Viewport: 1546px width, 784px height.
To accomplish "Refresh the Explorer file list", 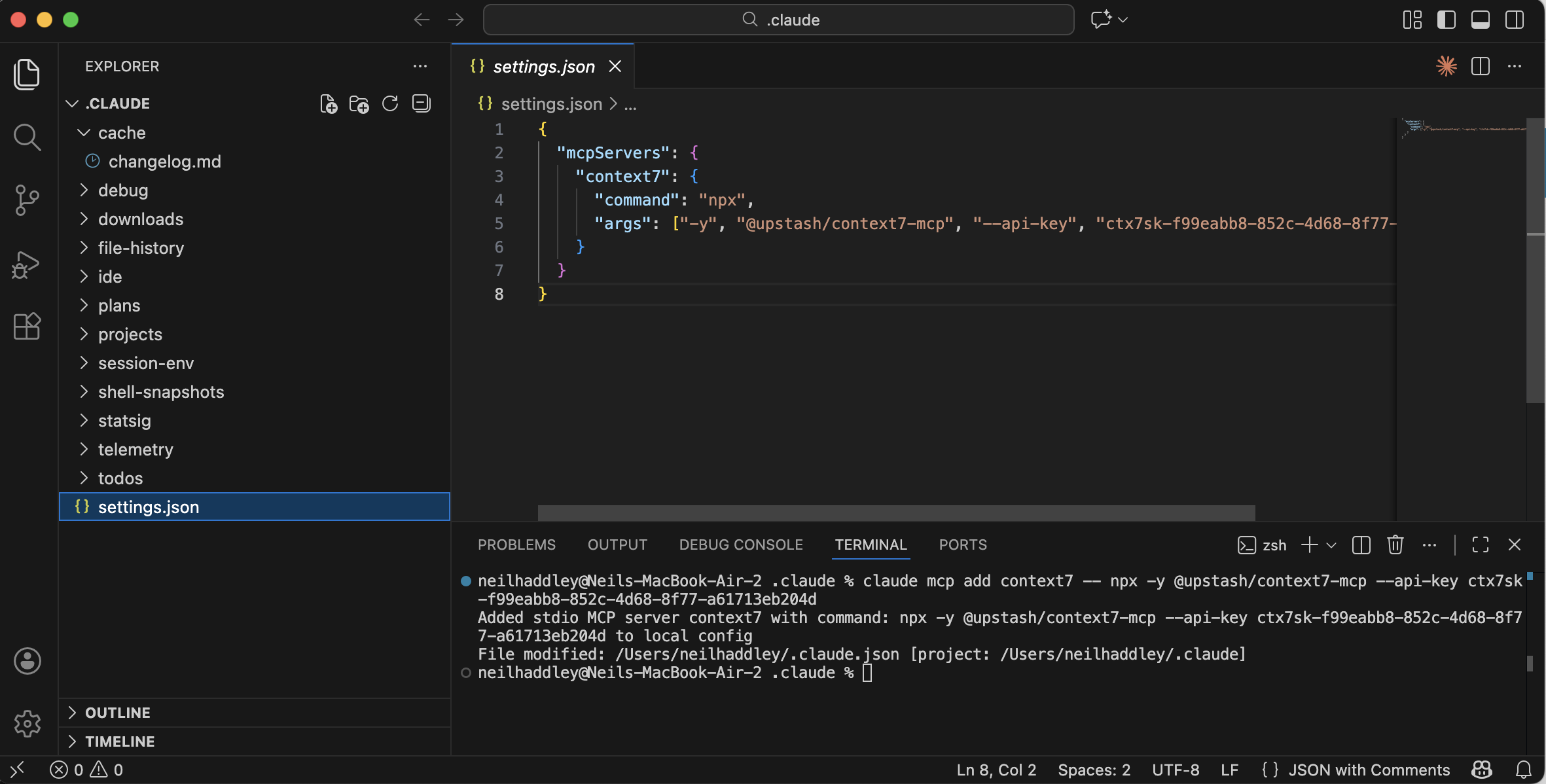I will (389, 103).
